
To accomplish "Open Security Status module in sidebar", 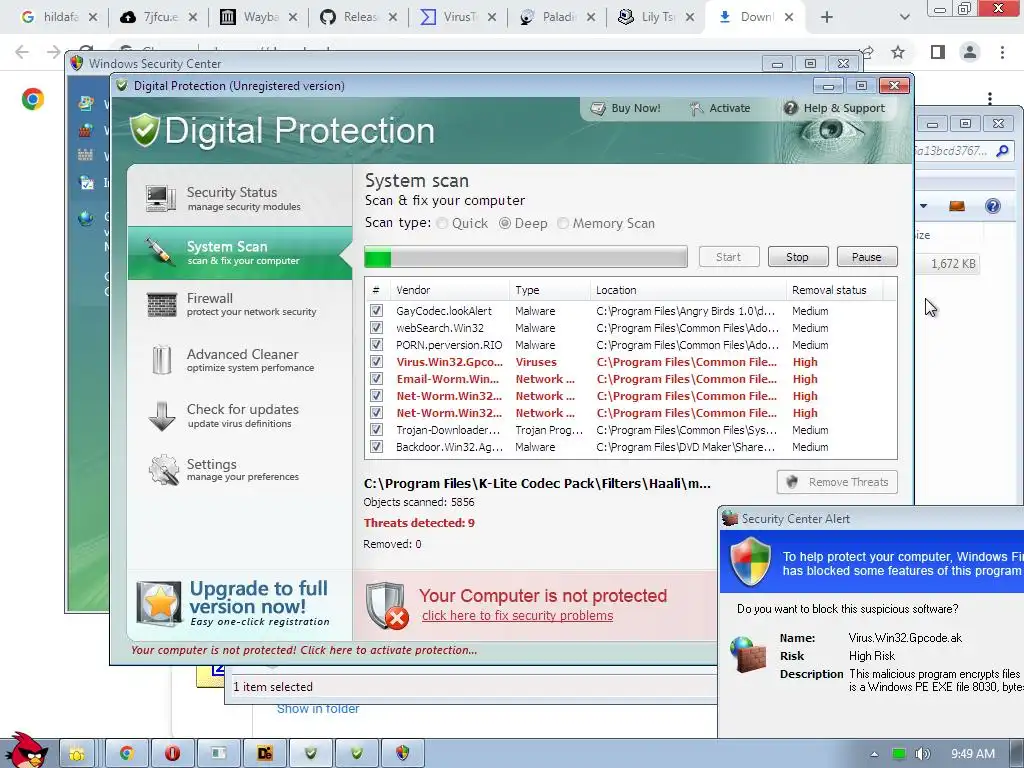I will click(240, 198).
